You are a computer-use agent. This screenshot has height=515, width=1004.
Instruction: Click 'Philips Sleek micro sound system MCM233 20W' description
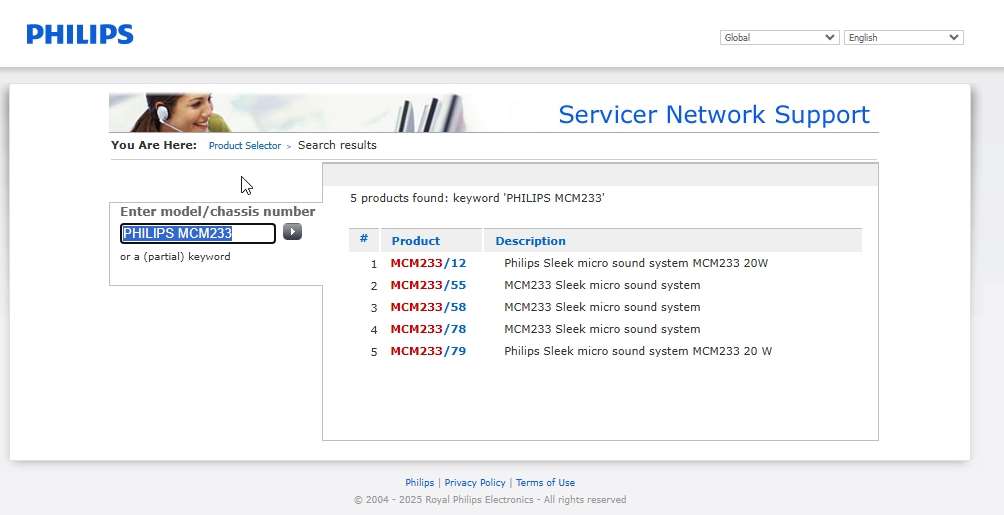tap(636, 263)
